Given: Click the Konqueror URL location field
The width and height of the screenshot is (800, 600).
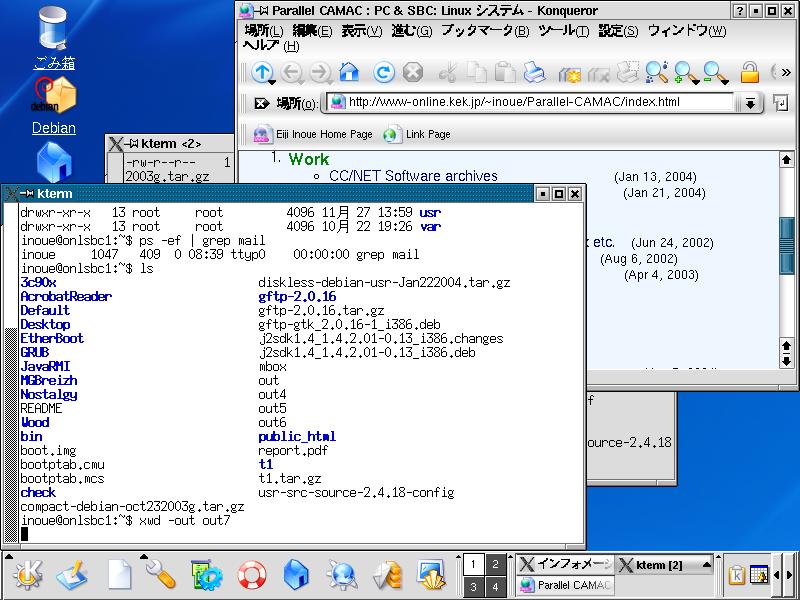Looking at the screenshot, I should (x=531, y=102).
